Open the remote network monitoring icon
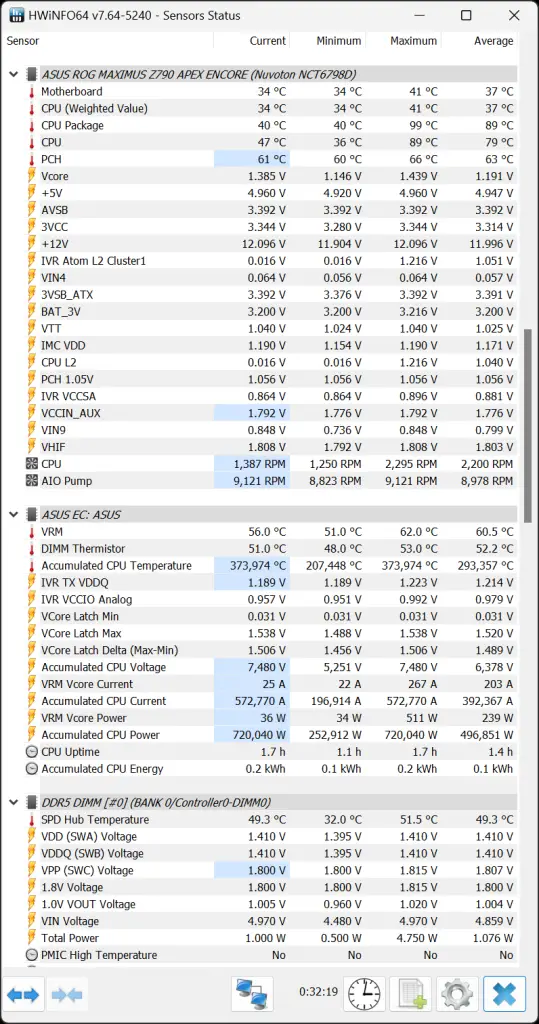 click(252, 995)
